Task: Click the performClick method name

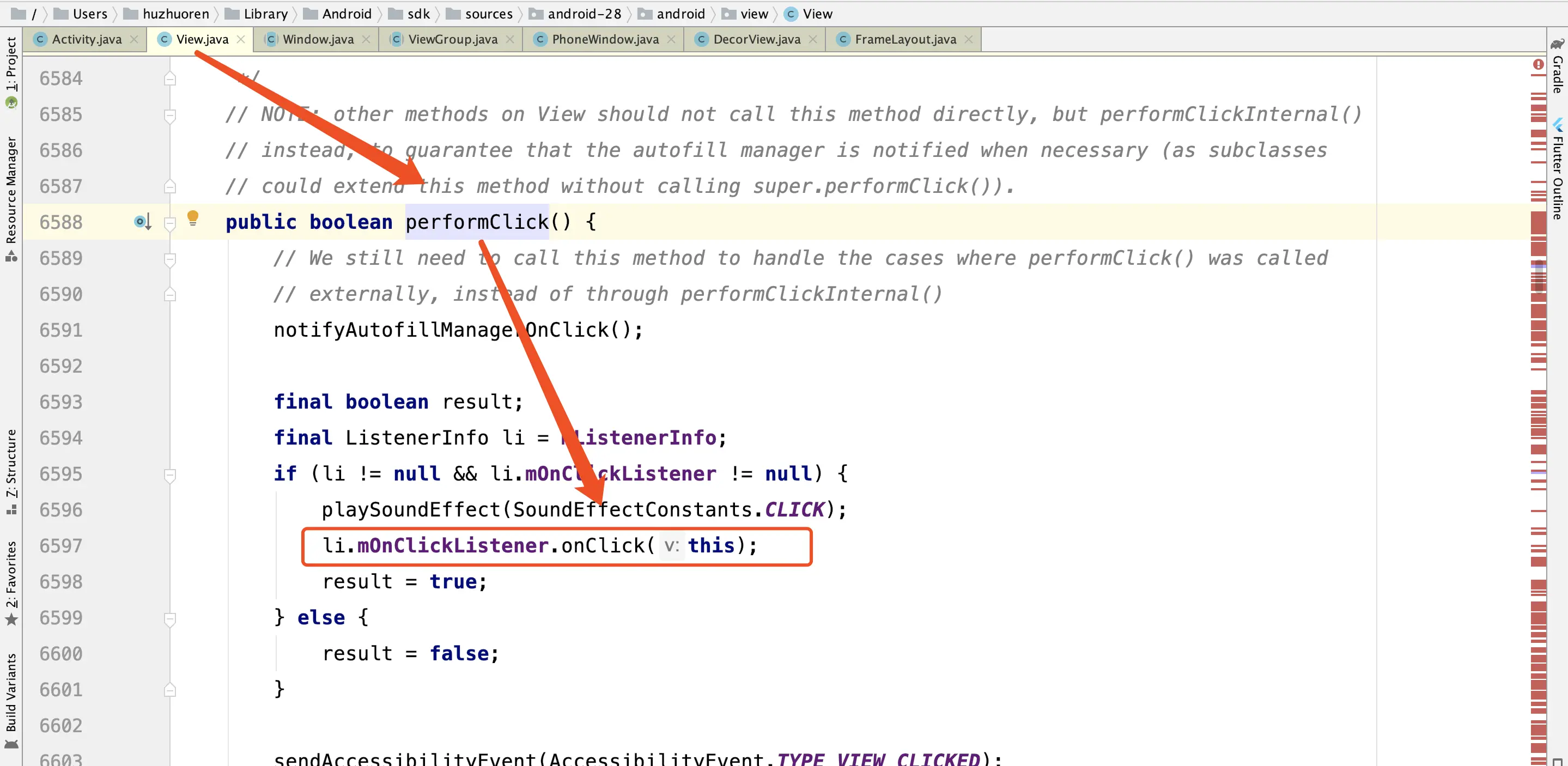Action: (x=477, y=222)
